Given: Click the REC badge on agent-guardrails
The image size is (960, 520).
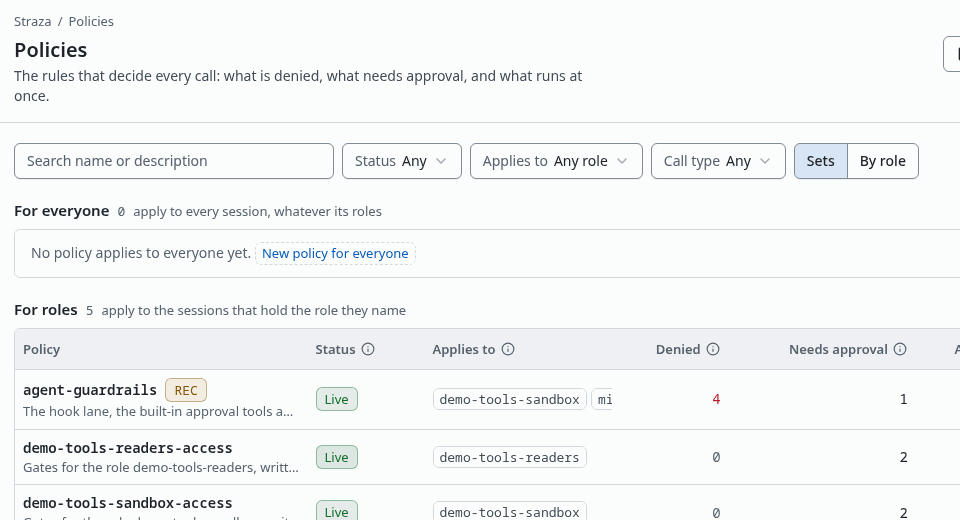Looking at the screenshot, I should (x=186, y=390).
